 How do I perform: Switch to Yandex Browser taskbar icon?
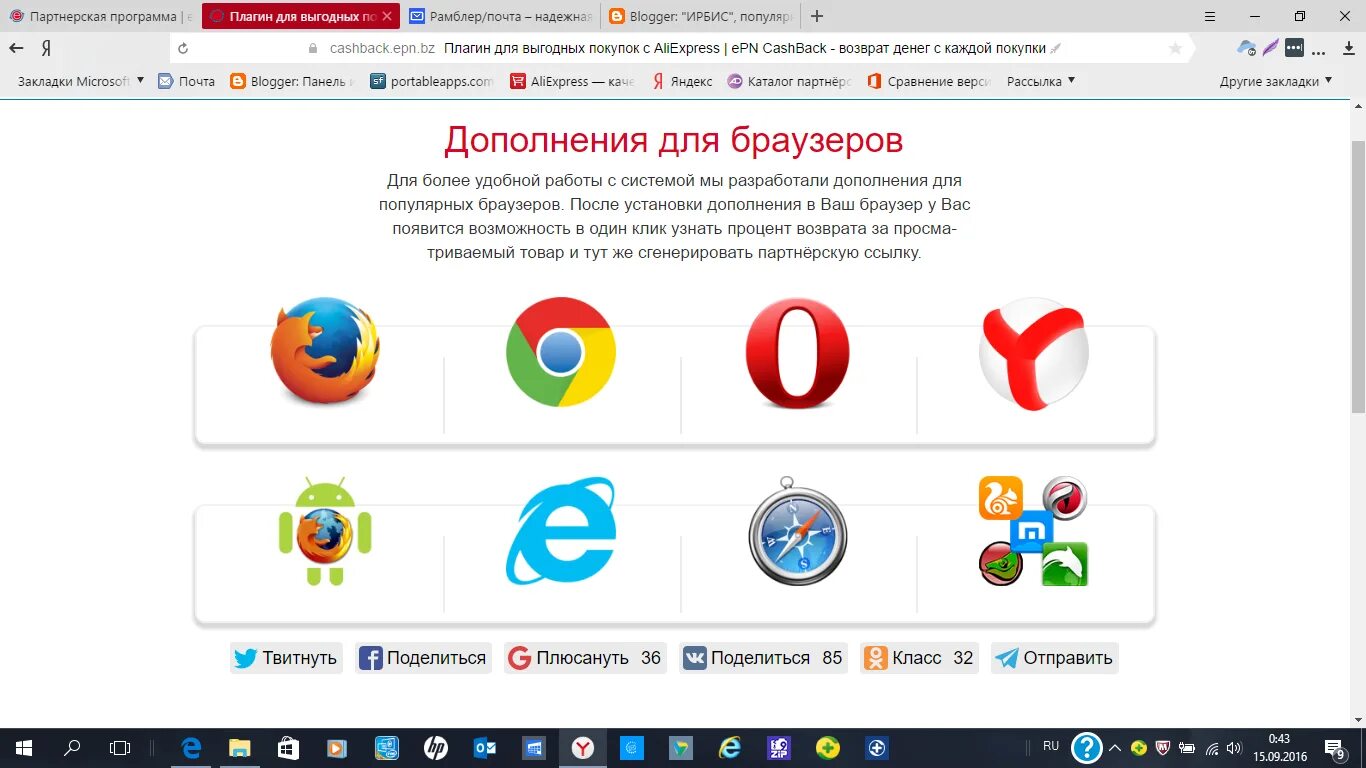[x=583, y=747]
